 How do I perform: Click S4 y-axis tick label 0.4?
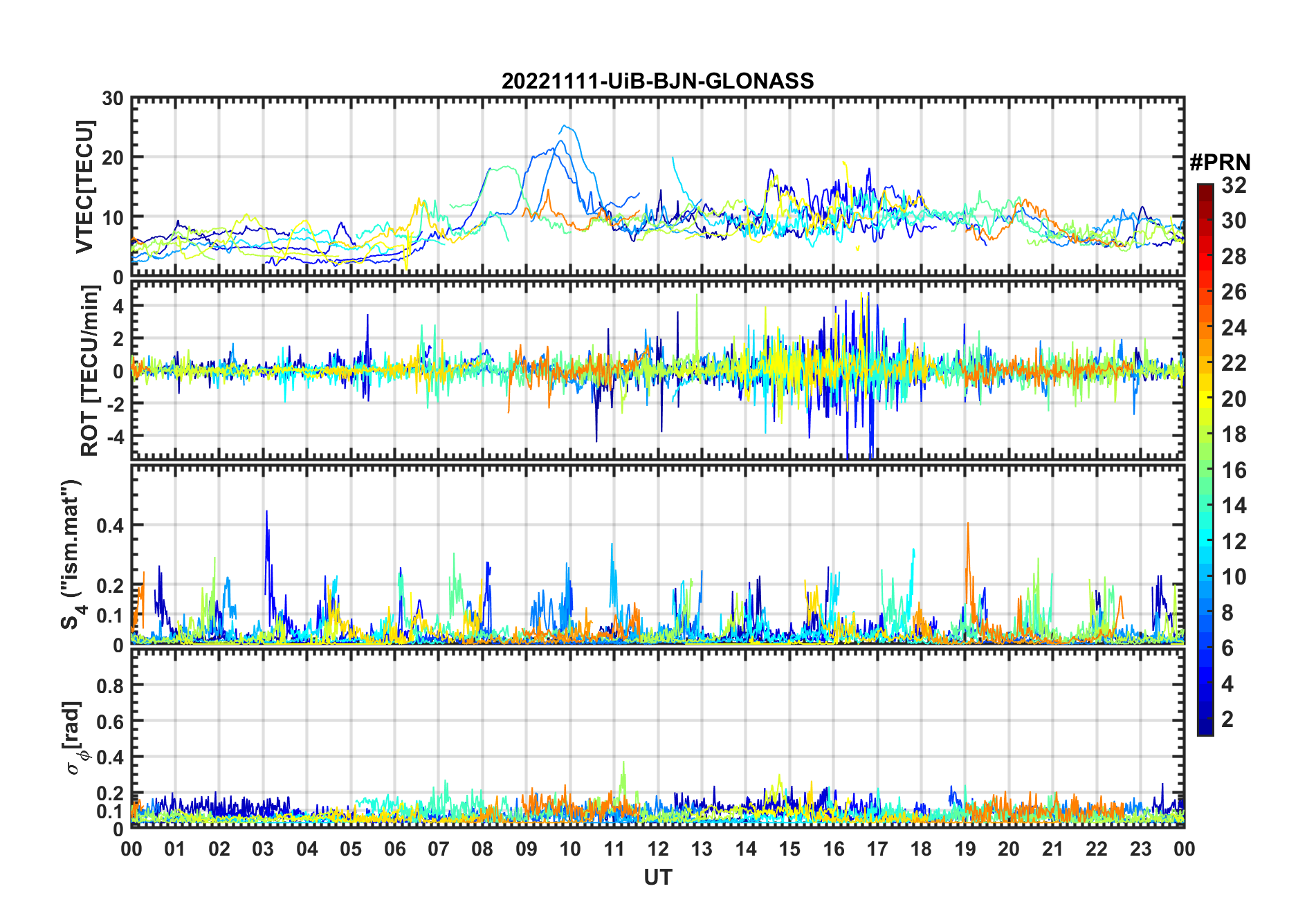111,526
